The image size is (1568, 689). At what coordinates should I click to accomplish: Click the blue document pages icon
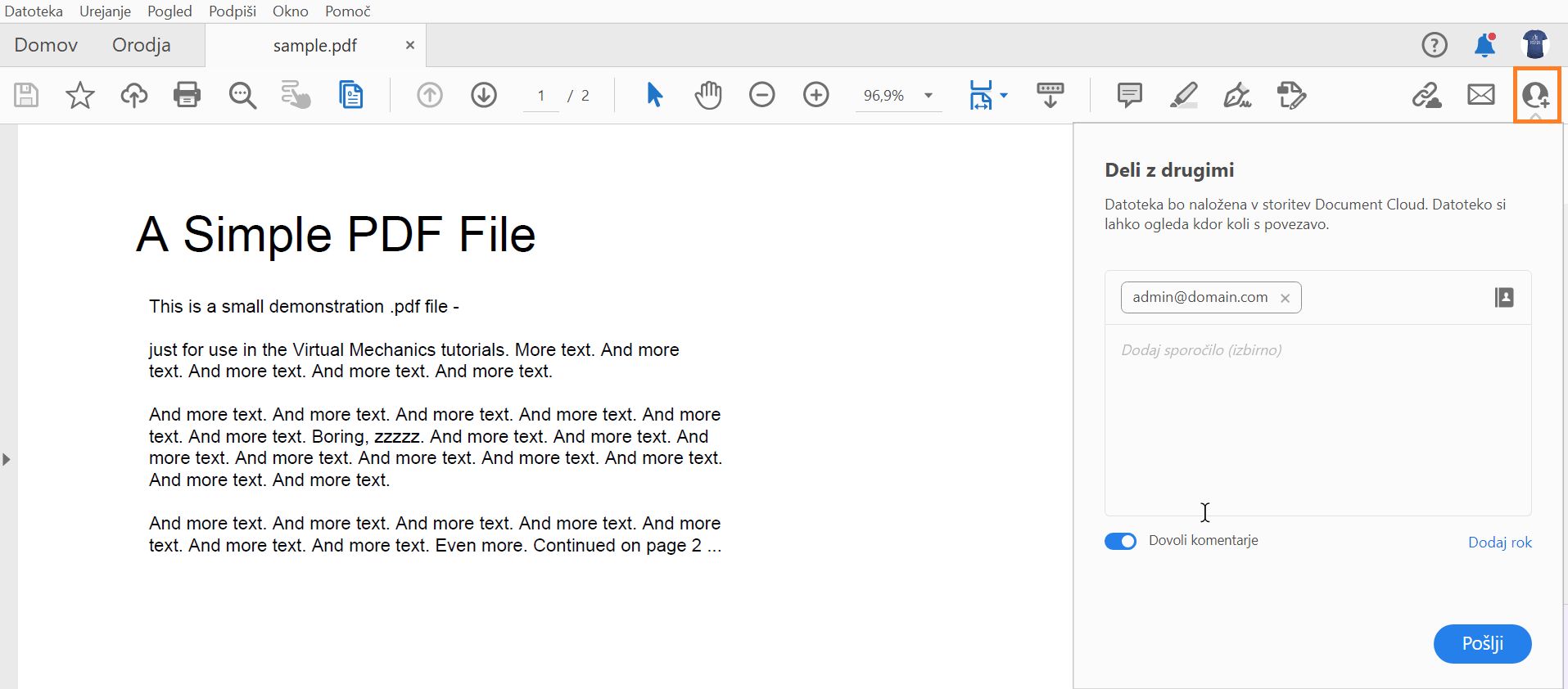point(350,95)
